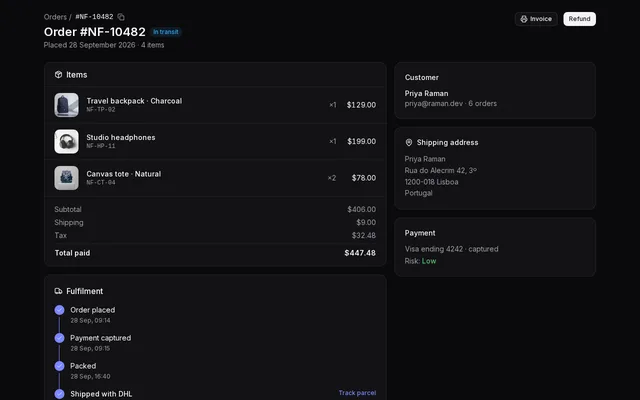
Task: Click "1200-018 Lisboa" address line
Action: (431, 182)
